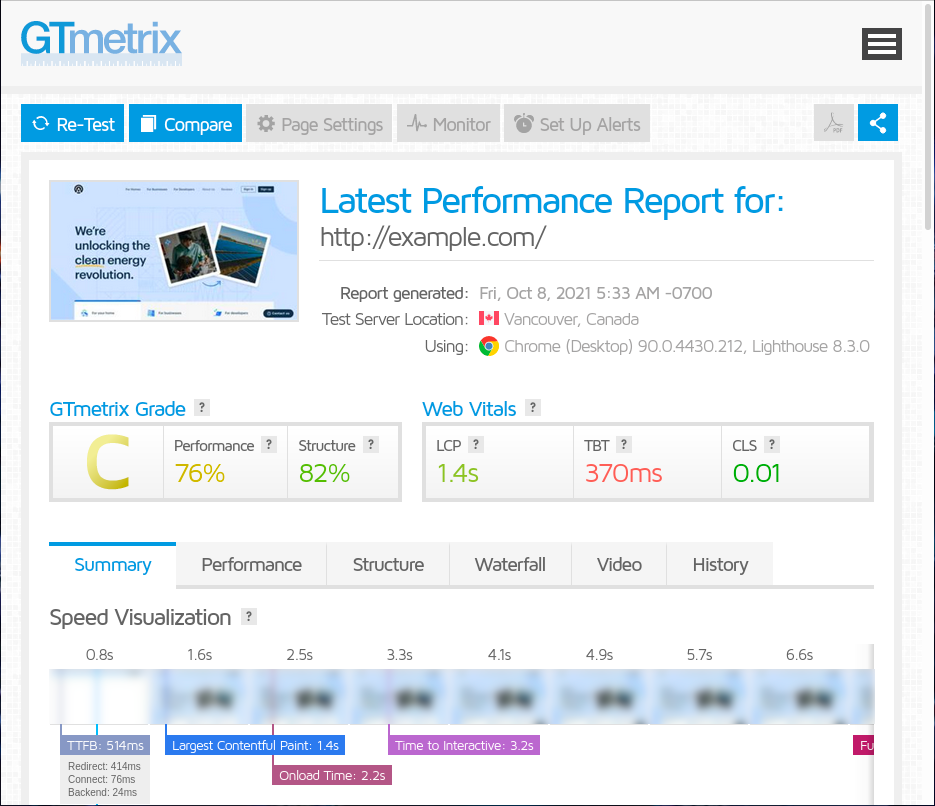The height and width of the screenshot is (806, 935).
Task: Click the Backend: 24ms text
Action: click(x=103, y=792)
